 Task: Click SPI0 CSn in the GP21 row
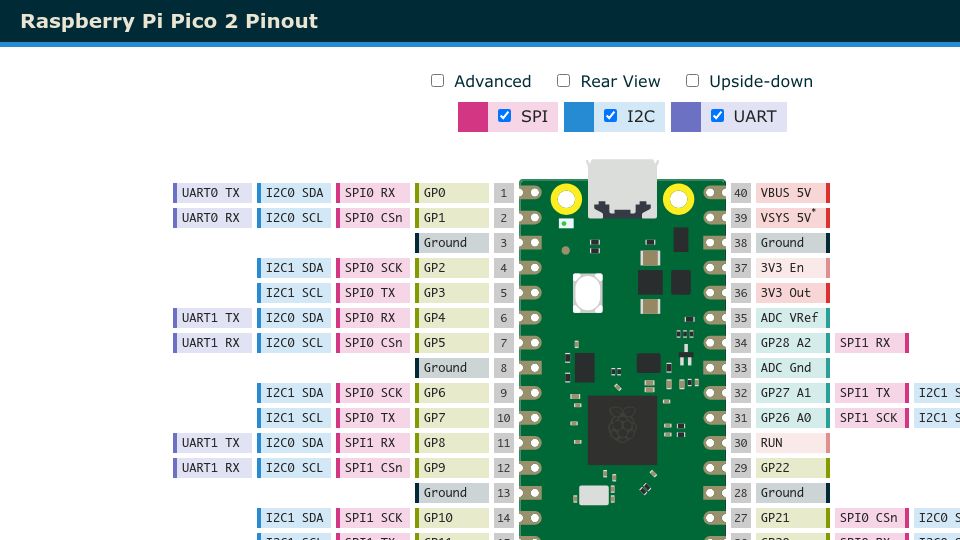(x=872, y=518)
